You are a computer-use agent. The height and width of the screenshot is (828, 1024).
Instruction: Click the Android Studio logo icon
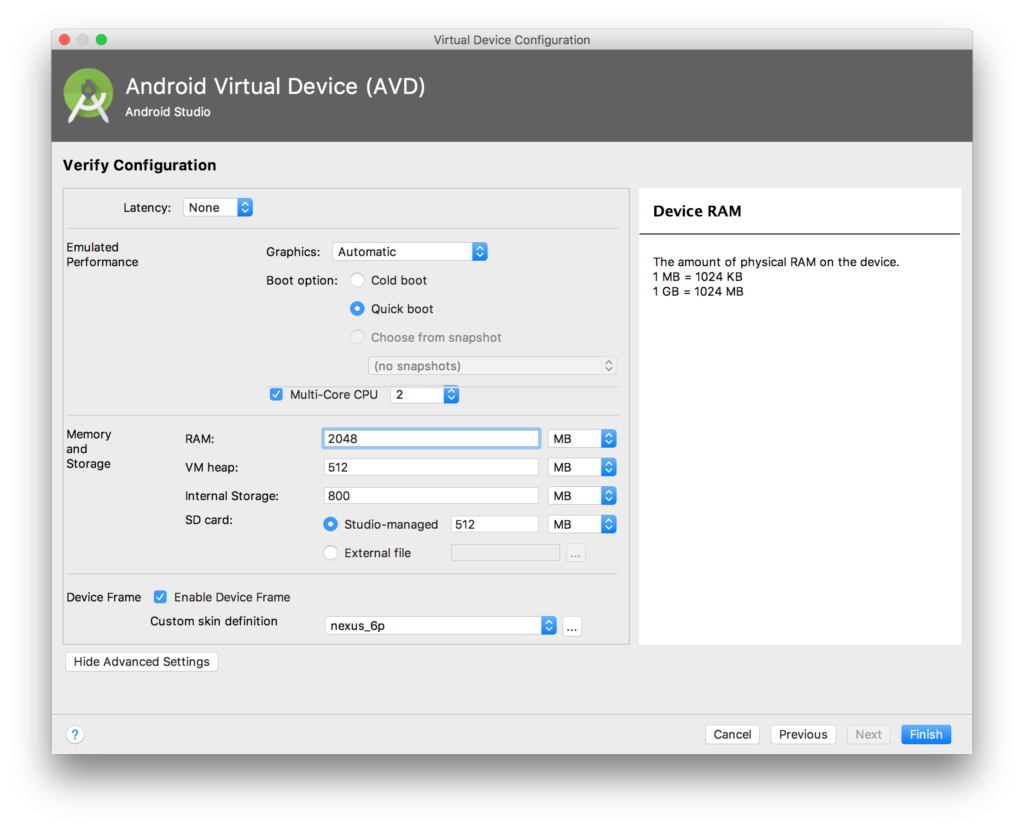pyautogui.click(x=88, y=95)
